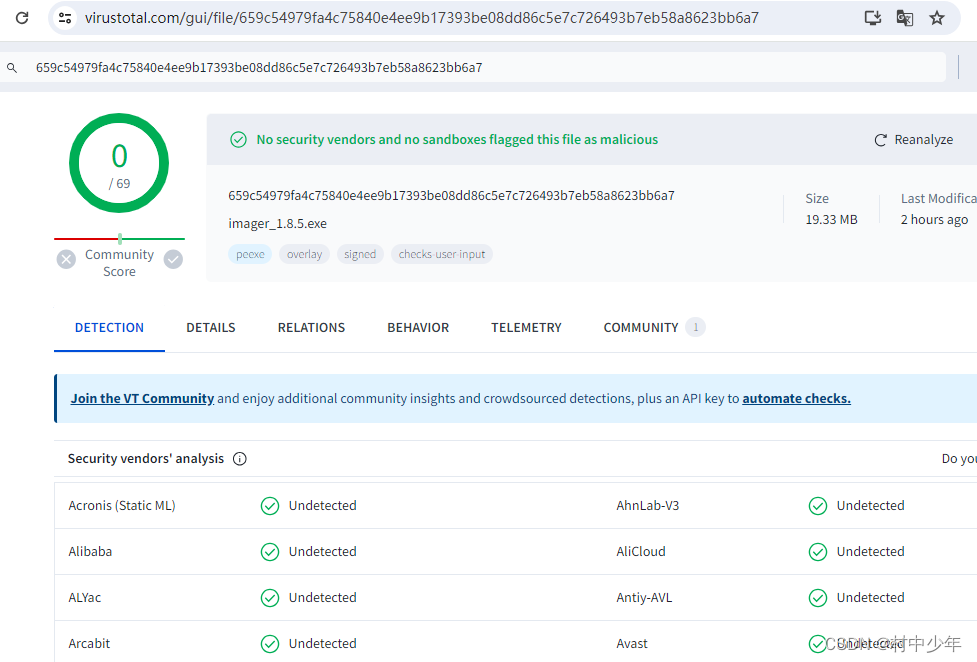Click the Antiy-AVL vendor name

644,598
